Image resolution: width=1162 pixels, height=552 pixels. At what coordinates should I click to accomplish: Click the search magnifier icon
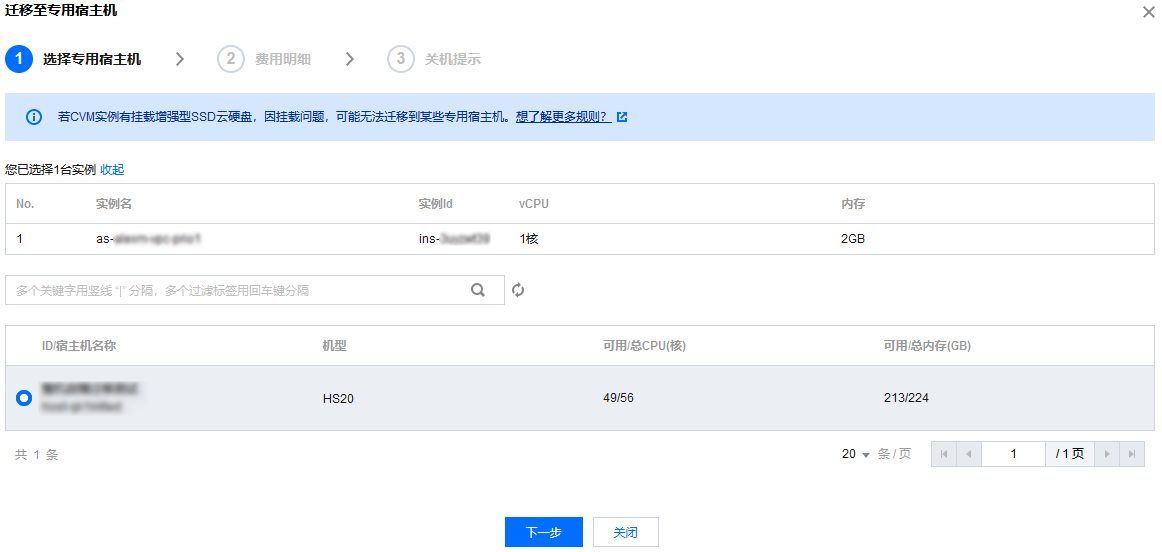point(478,290)
